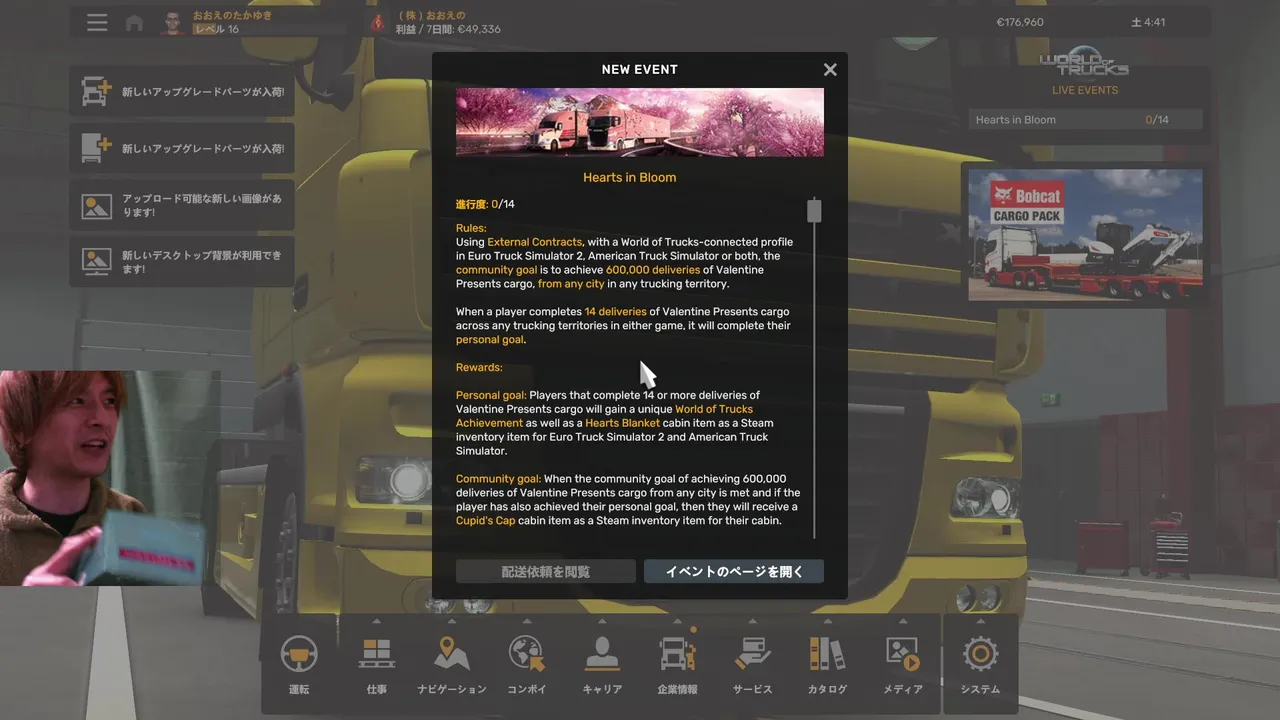Expand the コンボイ menu arrow
Viewport: 1280px width, 720px height.
pos(527,620)
